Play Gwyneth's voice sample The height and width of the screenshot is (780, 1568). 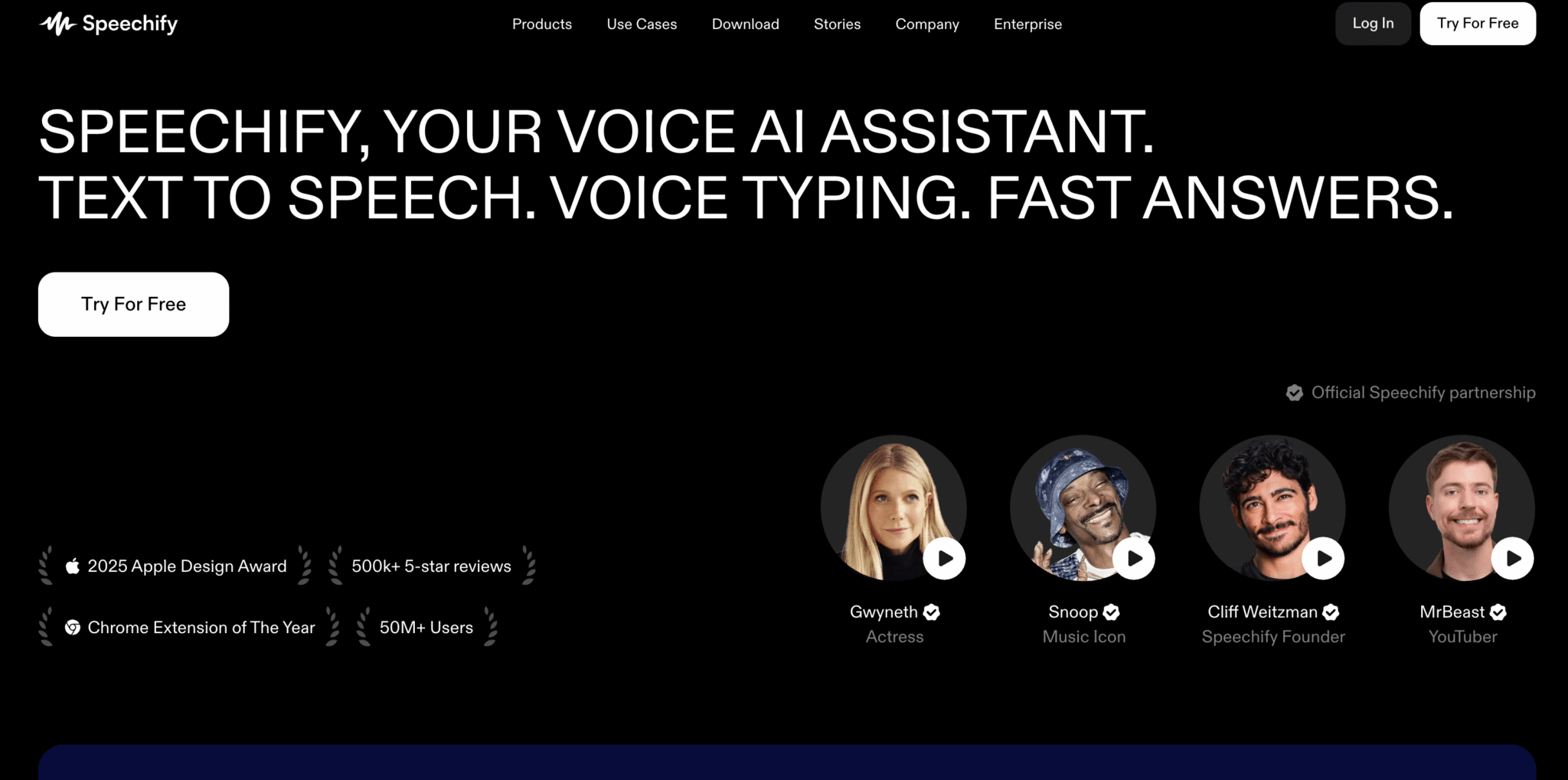[944, 558]
